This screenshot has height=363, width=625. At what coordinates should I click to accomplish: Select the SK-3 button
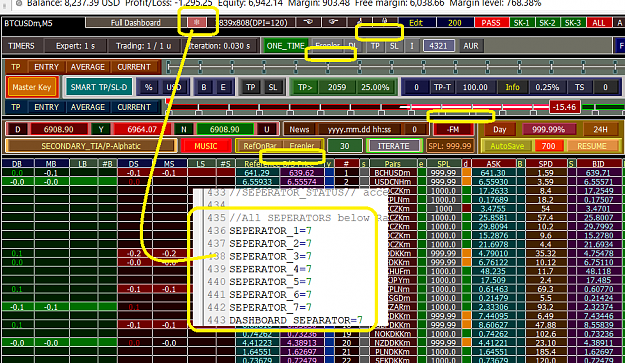click(573, 23)
